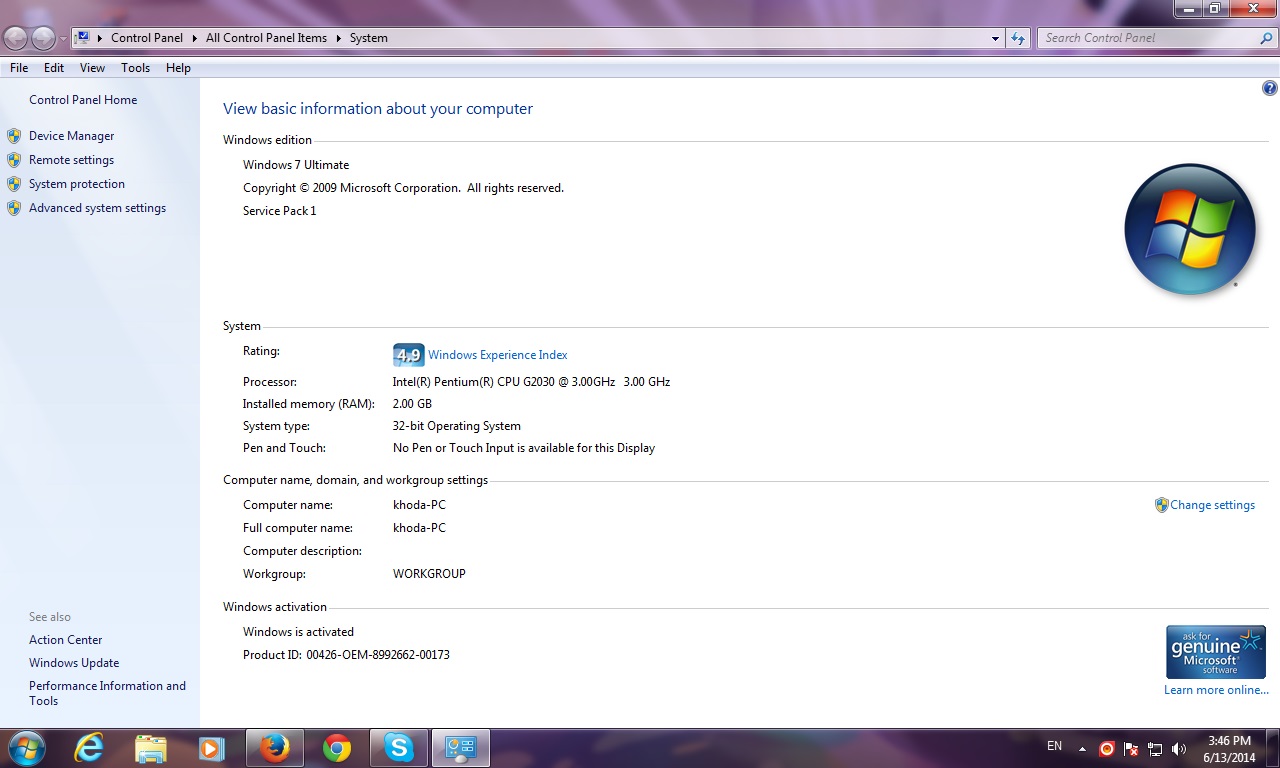The height and width of the screenshot is (768, 1280).
Task: Click the search magnifier icon
Action: coord(1266,38)
